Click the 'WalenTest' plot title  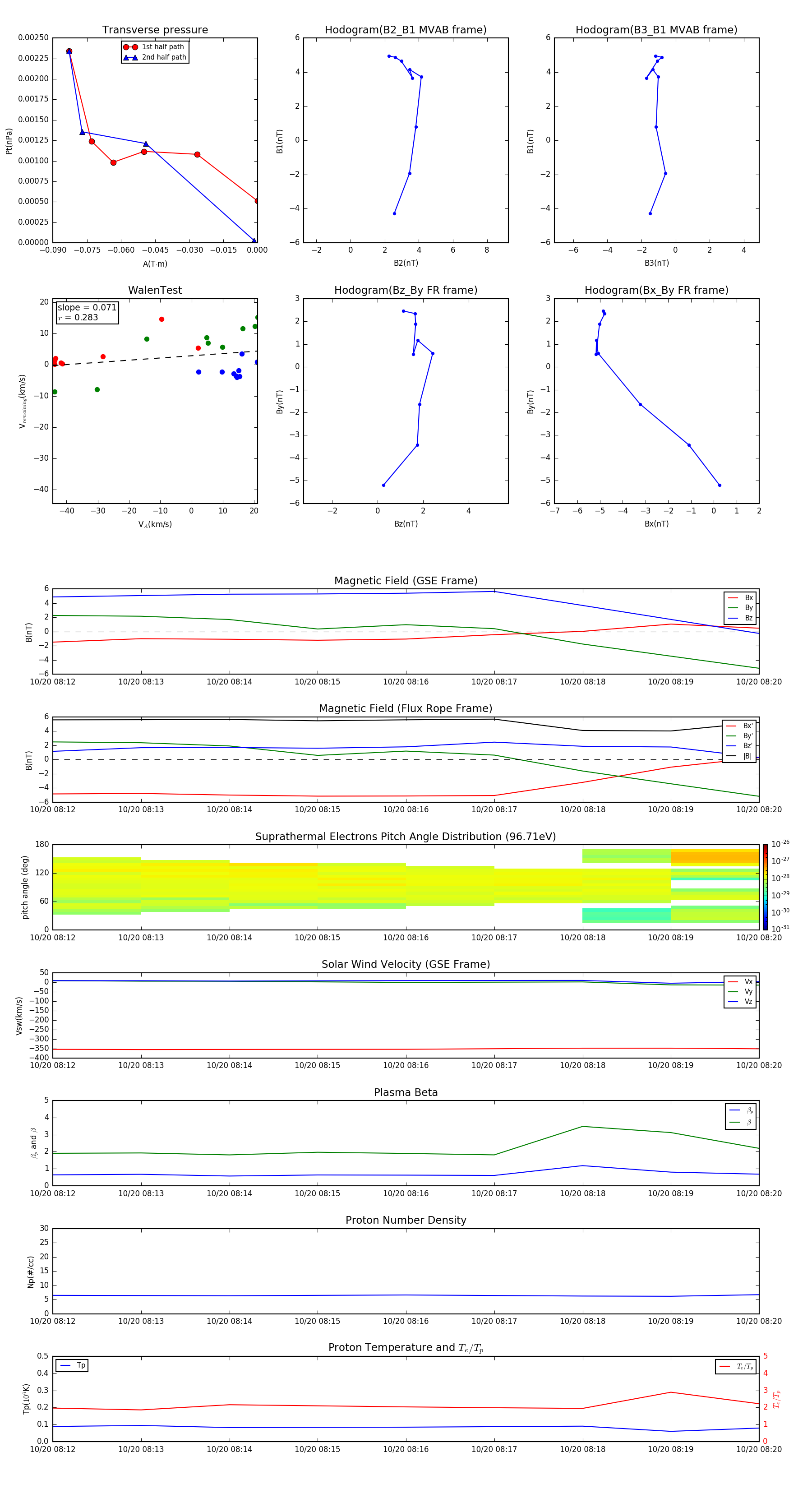pos(155,290)
